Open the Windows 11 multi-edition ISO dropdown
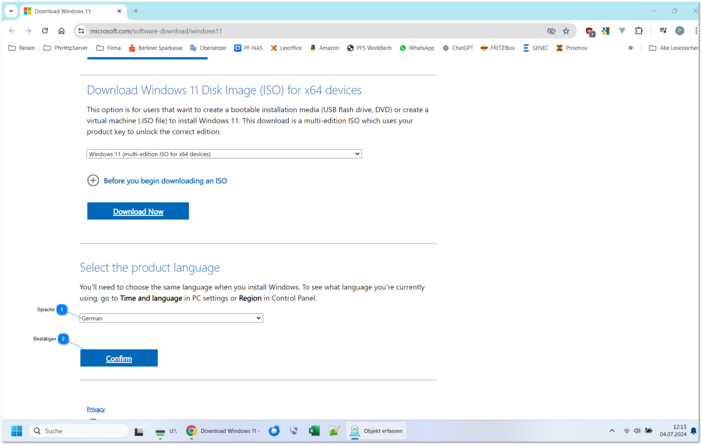702x445 pixels. (224, 154)
